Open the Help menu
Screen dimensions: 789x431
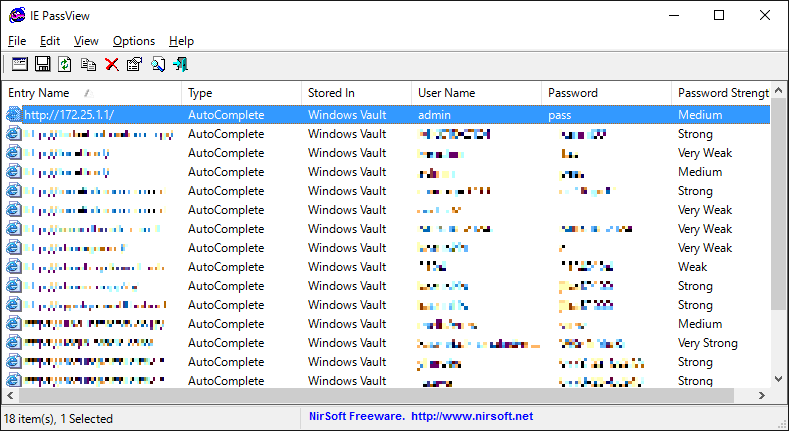(x=181, y=41)
